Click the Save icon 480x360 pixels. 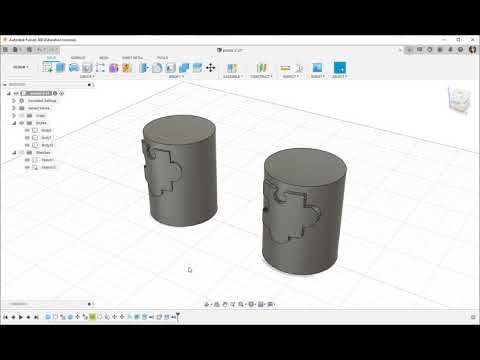point(29,50)
